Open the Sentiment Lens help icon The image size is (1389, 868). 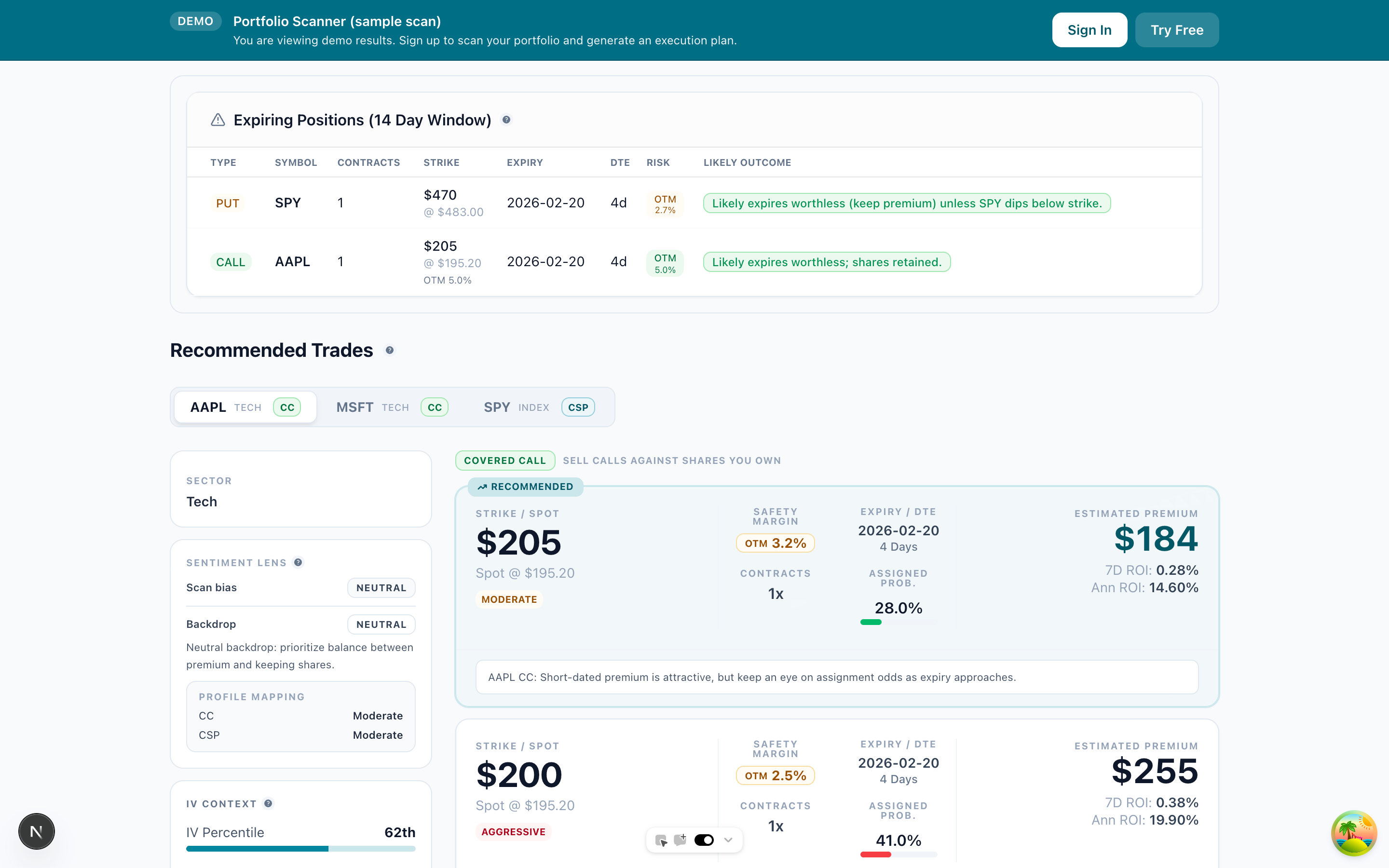coord(298,563)
